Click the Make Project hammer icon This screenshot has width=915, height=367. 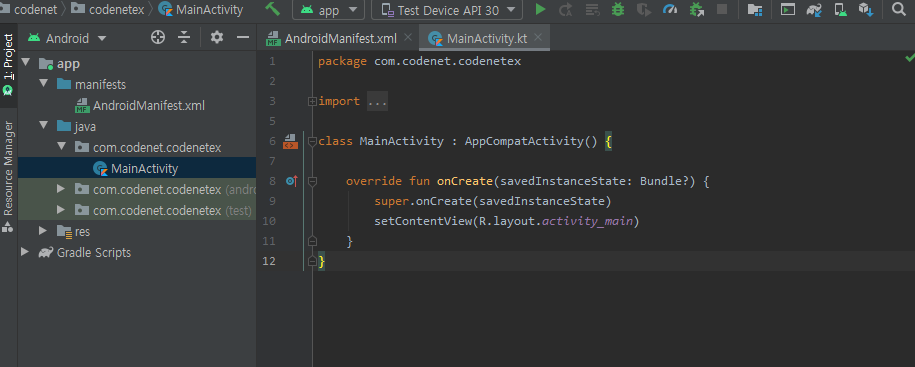(x=273, y=9)
